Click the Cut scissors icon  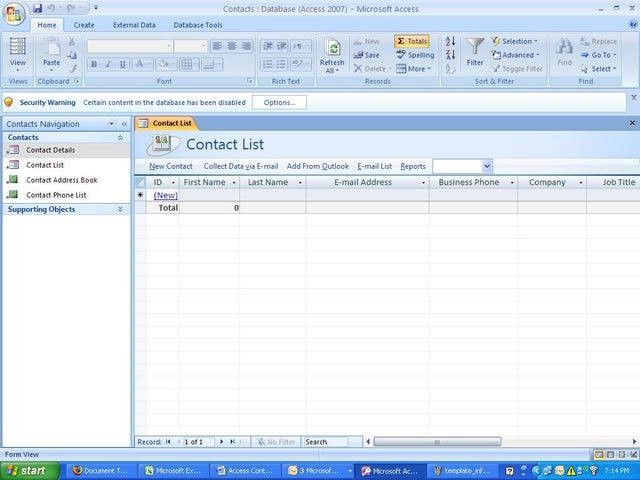[72, 41]
